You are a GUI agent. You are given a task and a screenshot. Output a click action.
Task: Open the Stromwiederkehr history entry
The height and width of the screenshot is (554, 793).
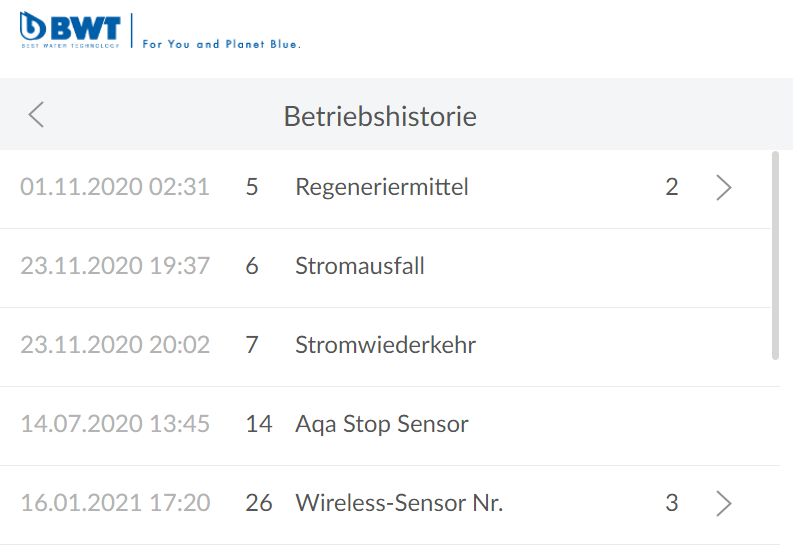[x=385, y=345]
